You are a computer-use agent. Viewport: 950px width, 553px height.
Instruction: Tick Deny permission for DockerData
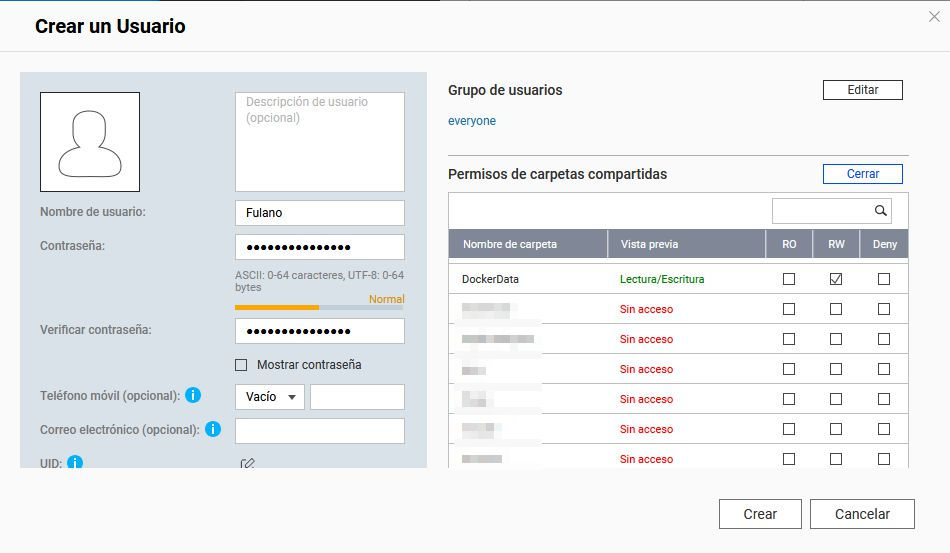click(x=884, y=279)
